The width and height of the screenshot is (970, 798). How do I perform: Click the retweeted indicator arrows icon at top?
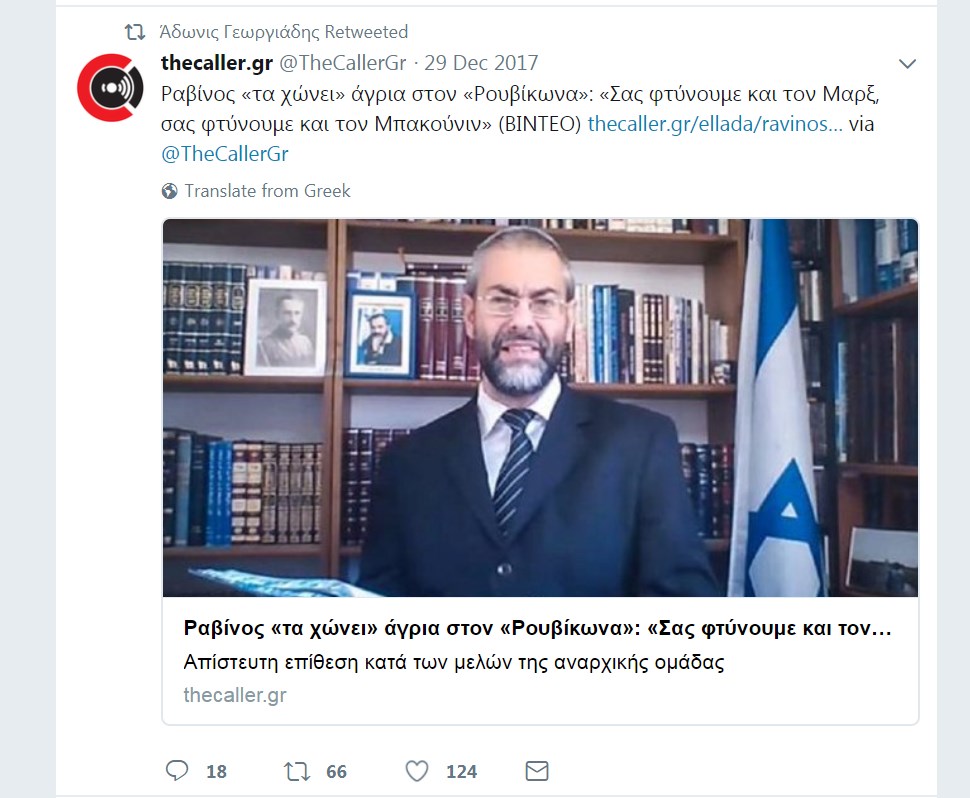point(134,32)
